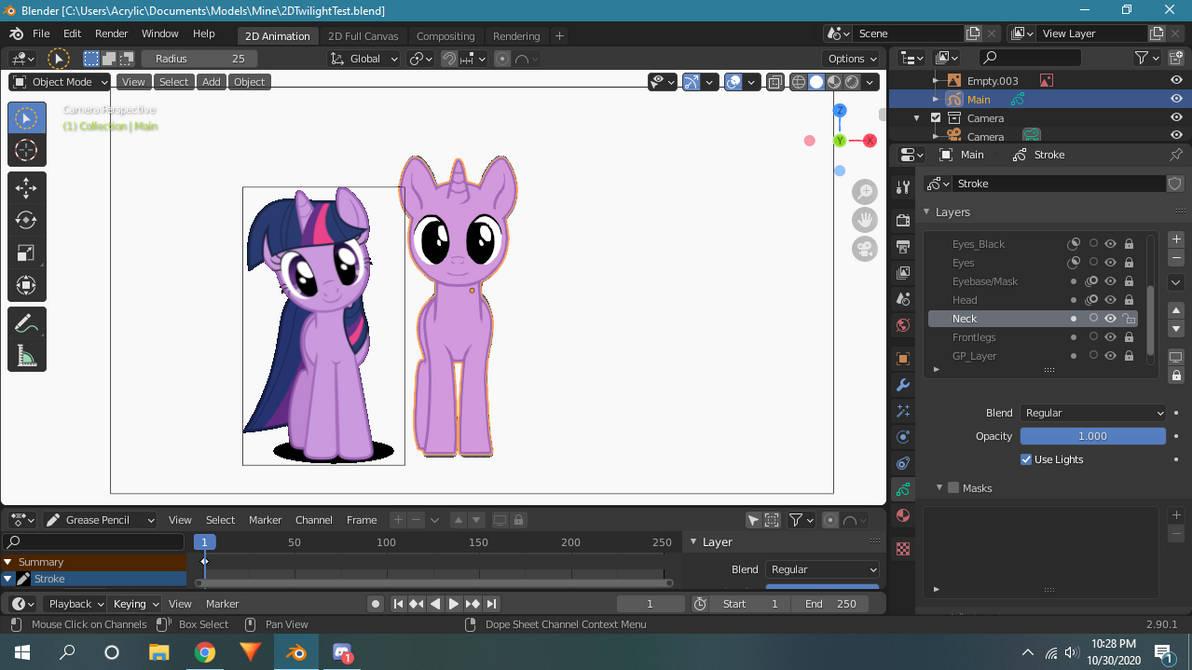Click the Options button in the header
The width and height of the screenshot is (1192, 670).
tap(849, 58)
